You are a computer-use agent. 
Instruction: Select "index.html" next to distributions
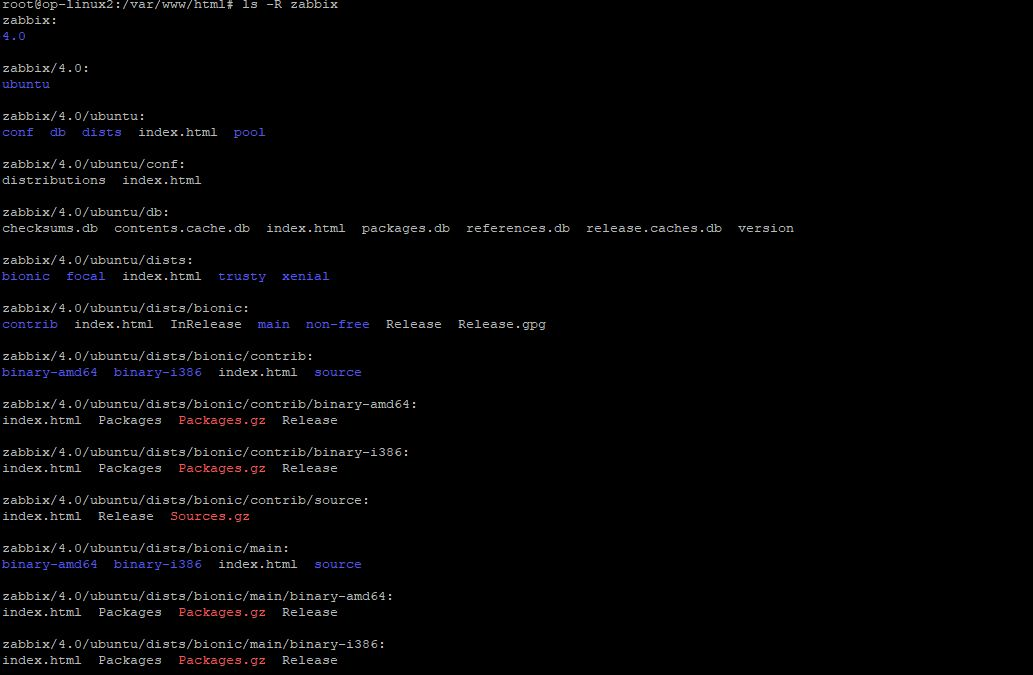pos(161,180)
